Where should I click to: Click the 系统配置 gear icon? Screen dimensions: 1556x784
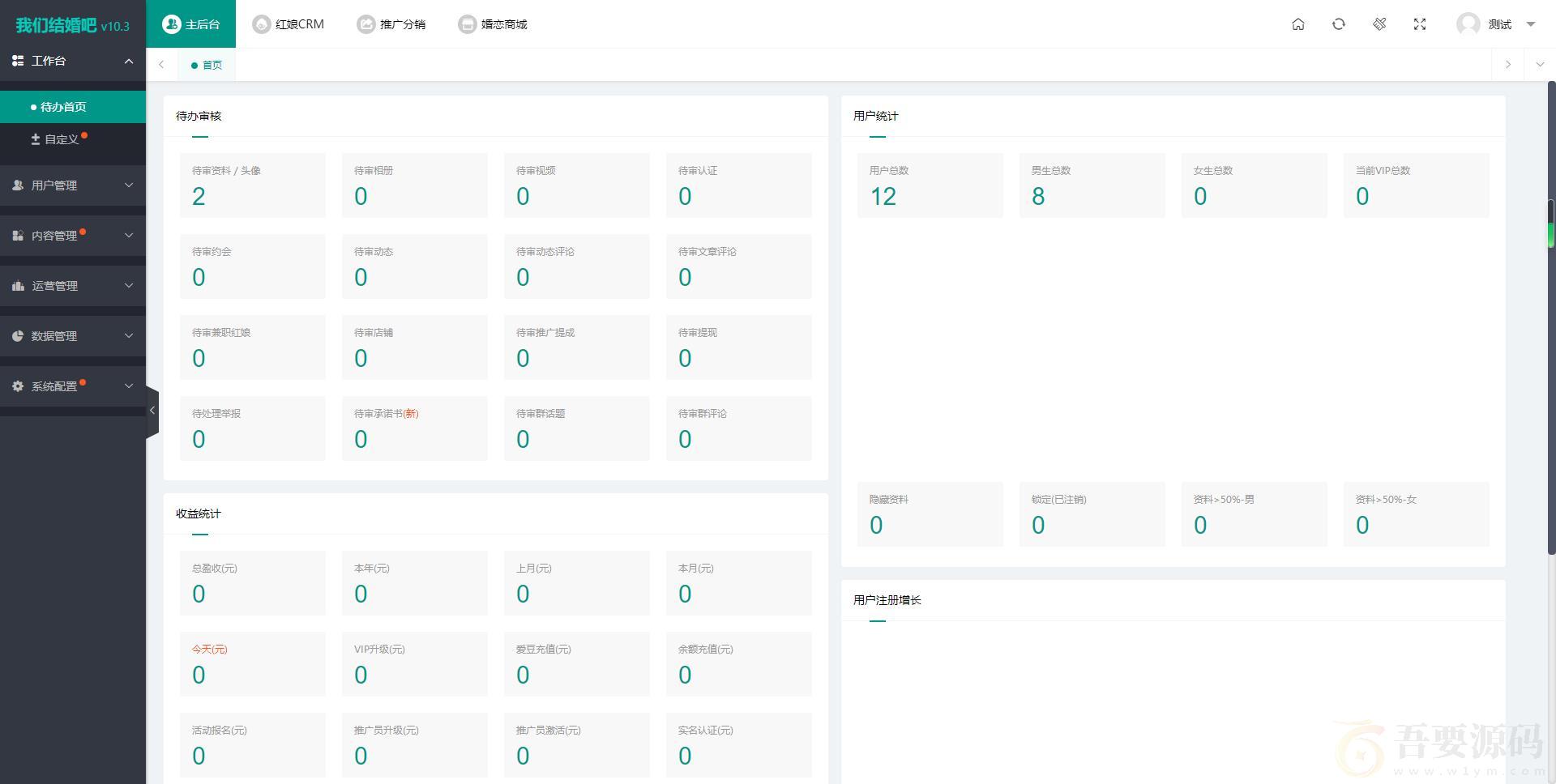pos(18,386)
